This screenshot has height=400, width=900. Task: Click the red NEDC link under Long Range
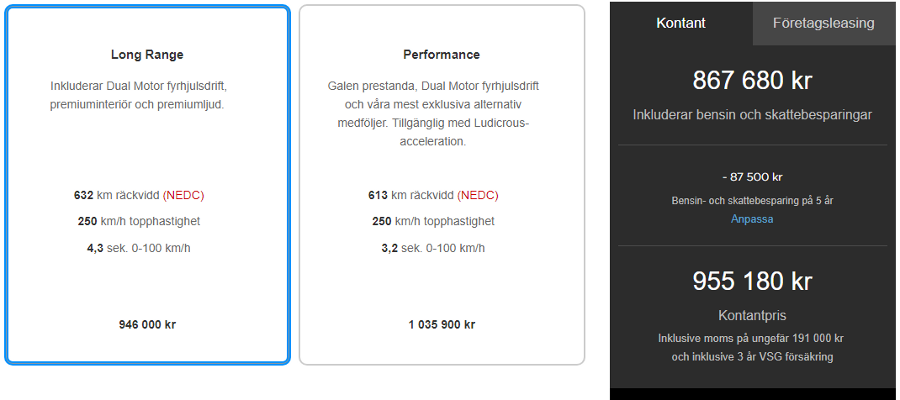click(x=184, y=195)
